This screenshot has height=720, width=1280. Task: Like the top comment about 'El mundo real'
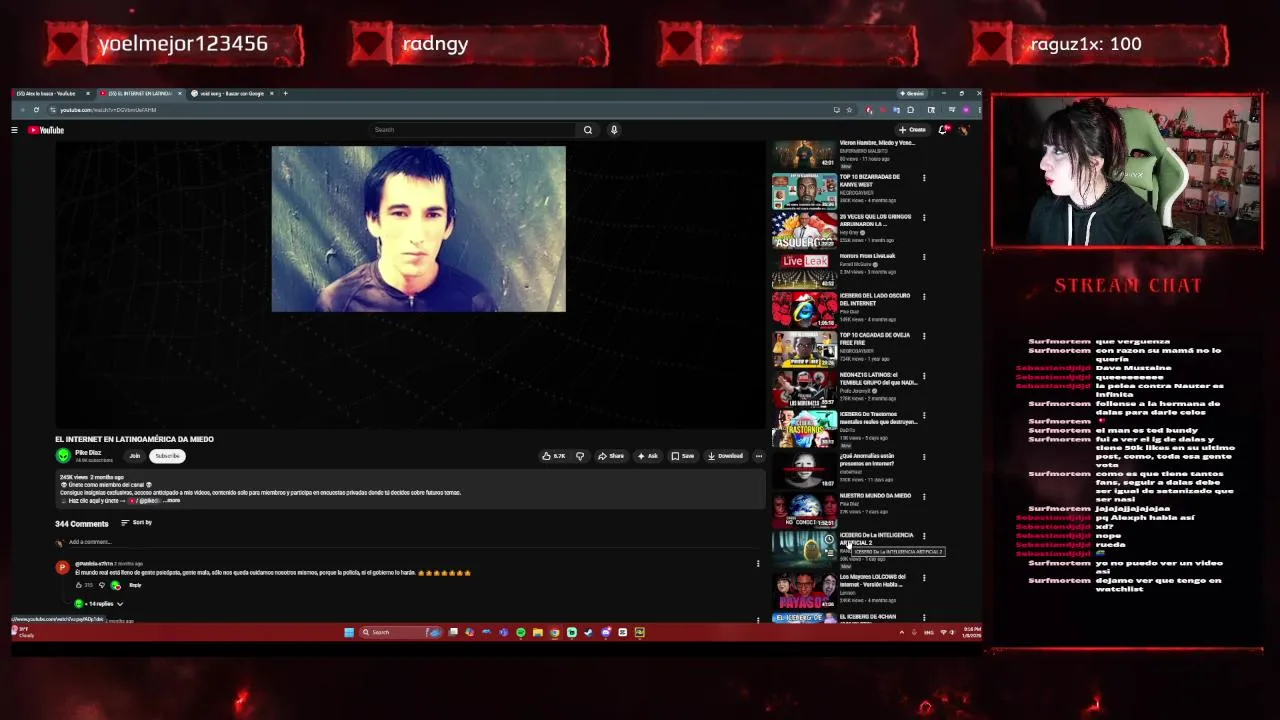click(79, 585)
